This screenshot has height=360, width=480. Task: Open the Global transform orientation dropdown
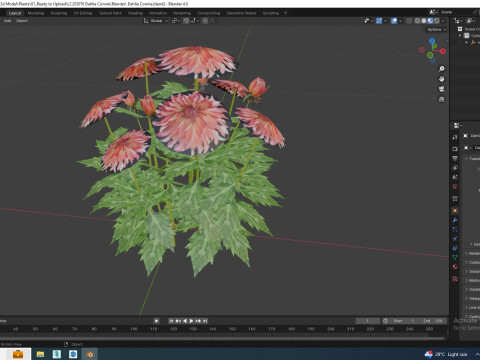(x=156, y=21)
